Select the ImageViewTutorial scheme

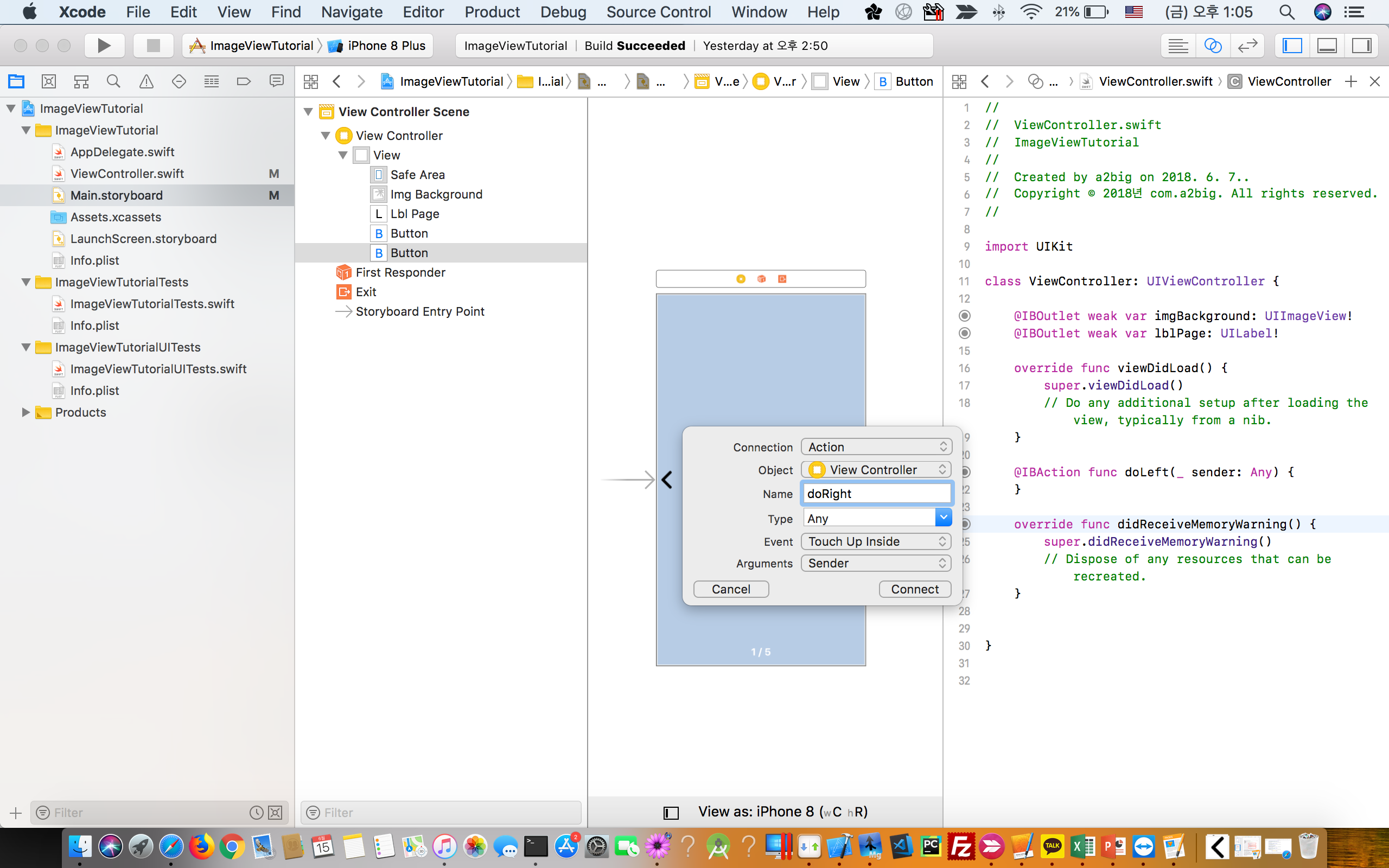point(251,46)
